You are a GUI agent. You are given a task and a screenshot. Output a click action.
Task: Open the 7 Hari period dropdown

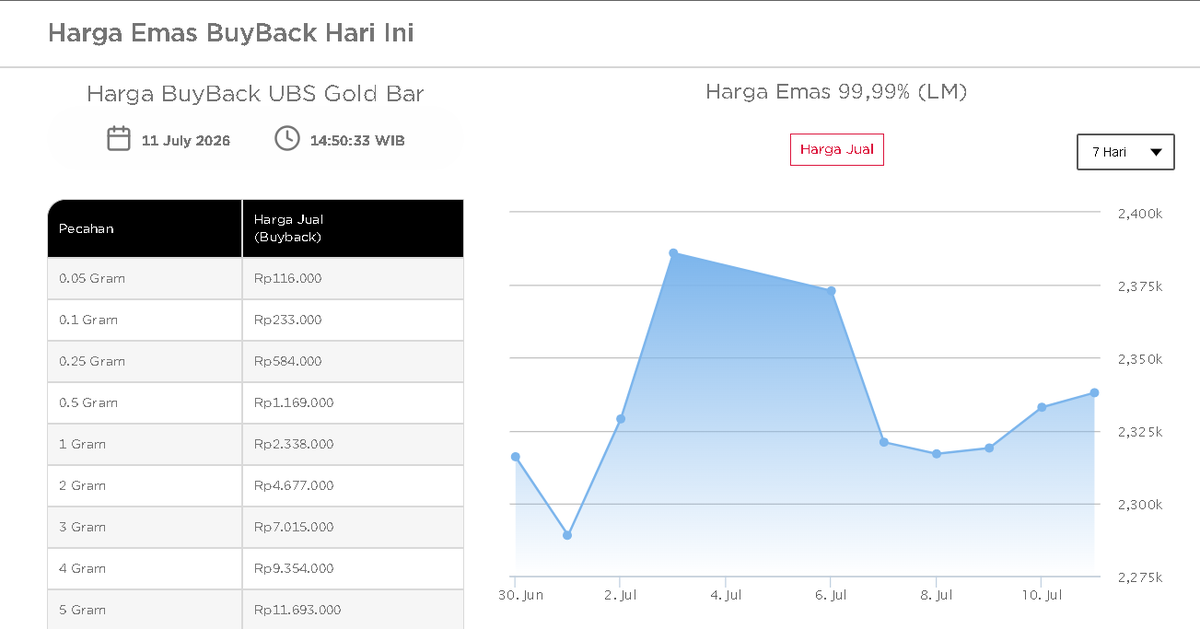(x=1125, y=152)
